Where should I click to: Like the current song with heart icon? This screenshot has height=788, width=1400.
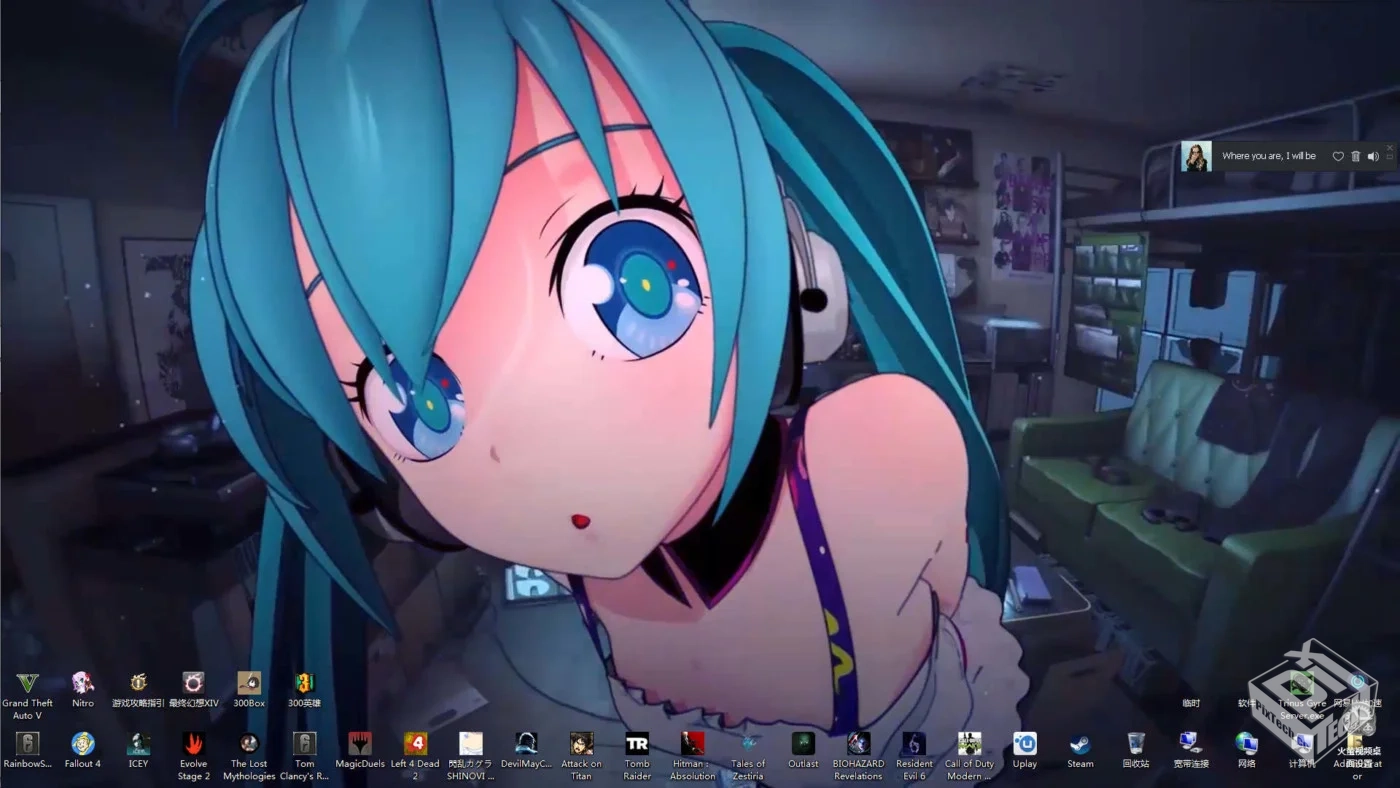1338,156
